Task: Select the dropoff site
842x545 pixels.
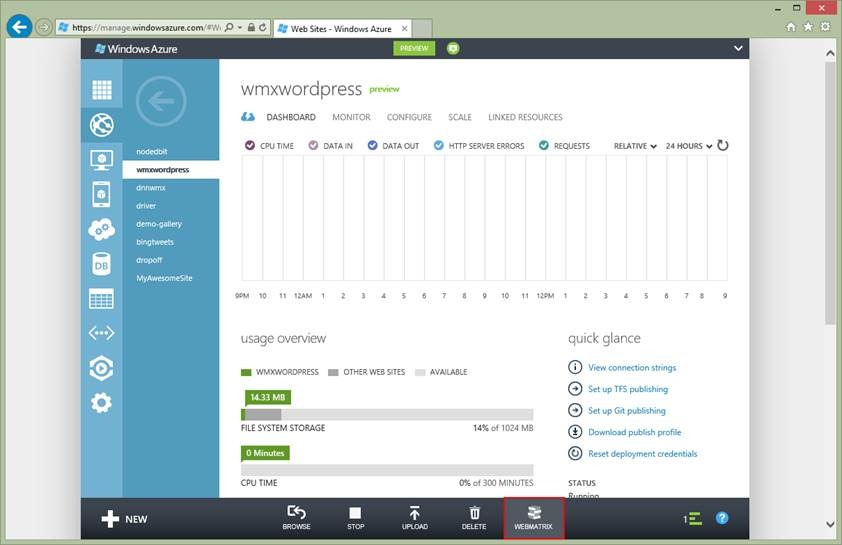Action: point(149,260)
